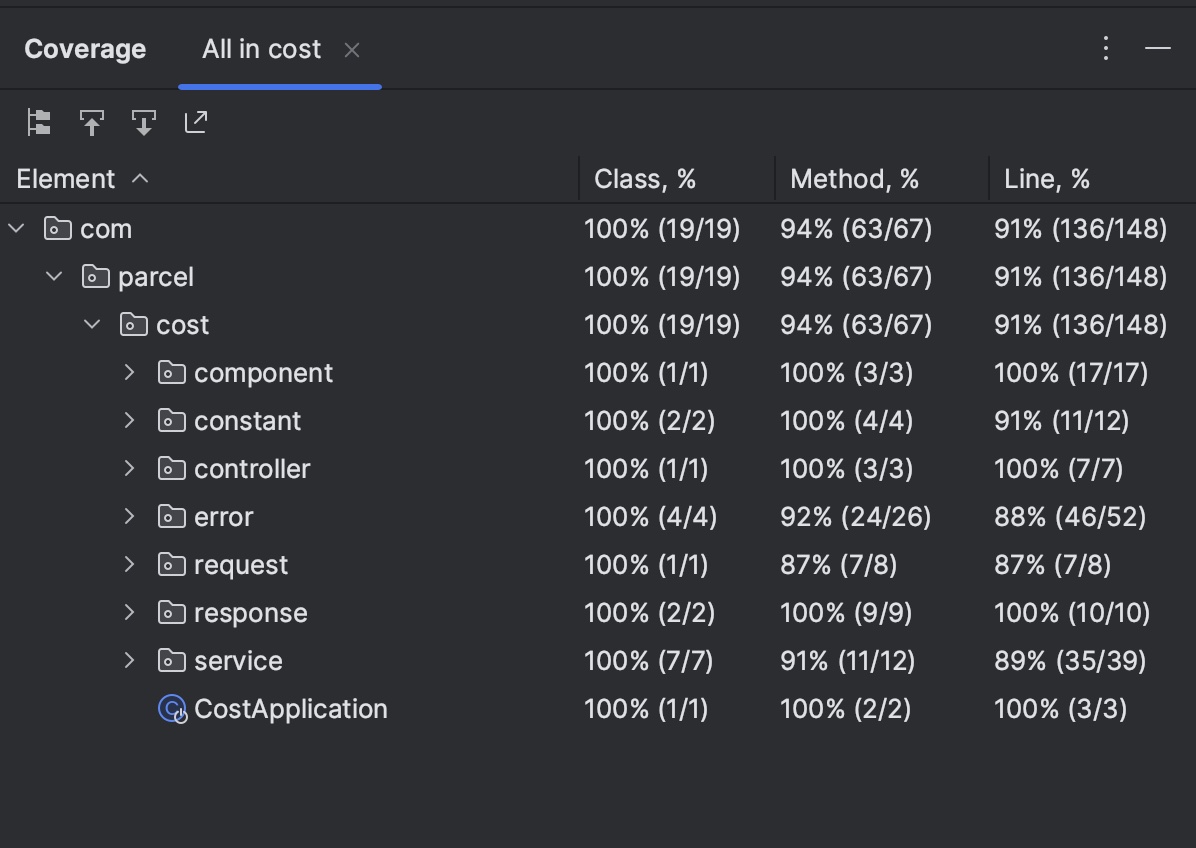Screen dimensions: 1196x848
Task: Expand the service package node
Action: (129, 661)
